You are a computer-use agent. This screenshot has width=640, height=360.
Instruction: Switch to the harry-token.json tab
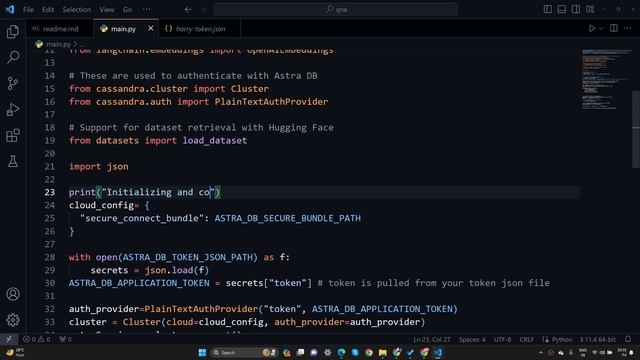(200, 29)
